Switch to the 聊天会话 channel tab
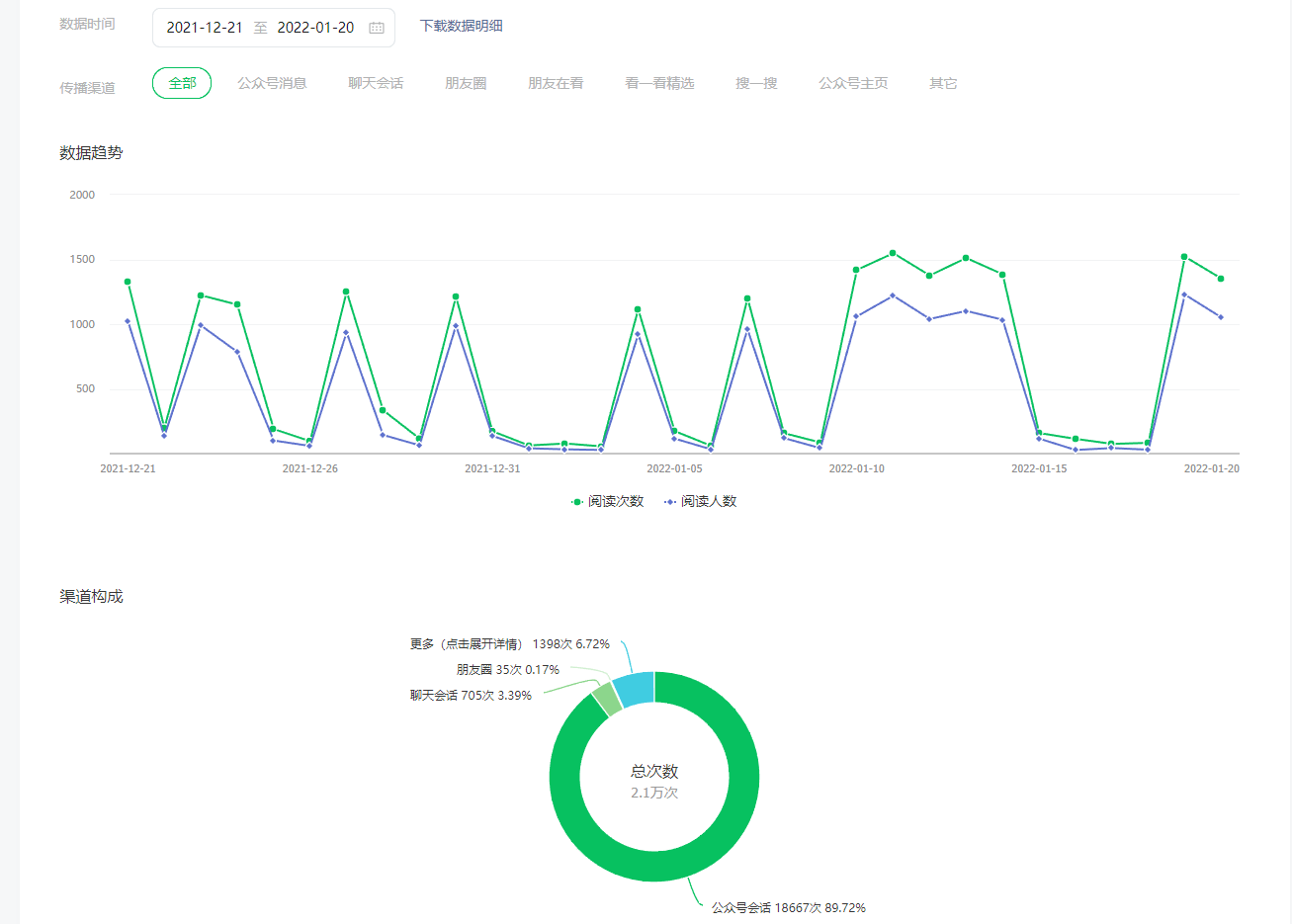Viewport: 1292px width, 924px height. click(x=376, y=83)
